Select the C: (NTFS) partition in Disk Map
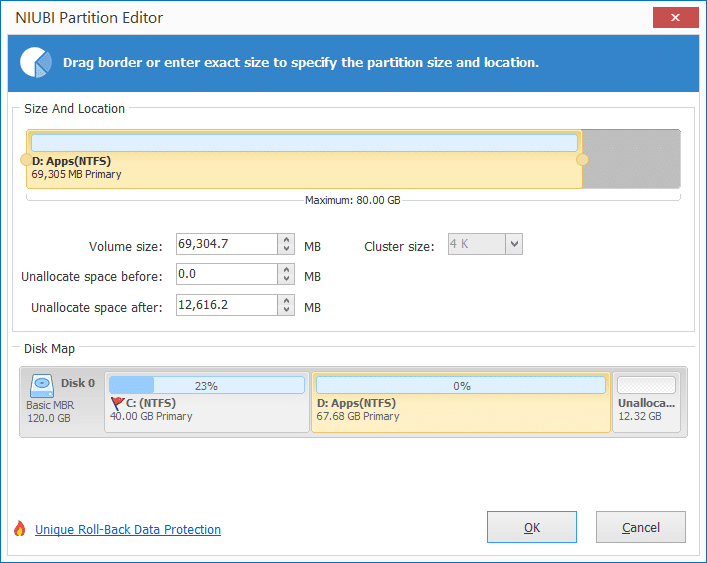The width and height of the screenshot is (707, 563). 207,402
